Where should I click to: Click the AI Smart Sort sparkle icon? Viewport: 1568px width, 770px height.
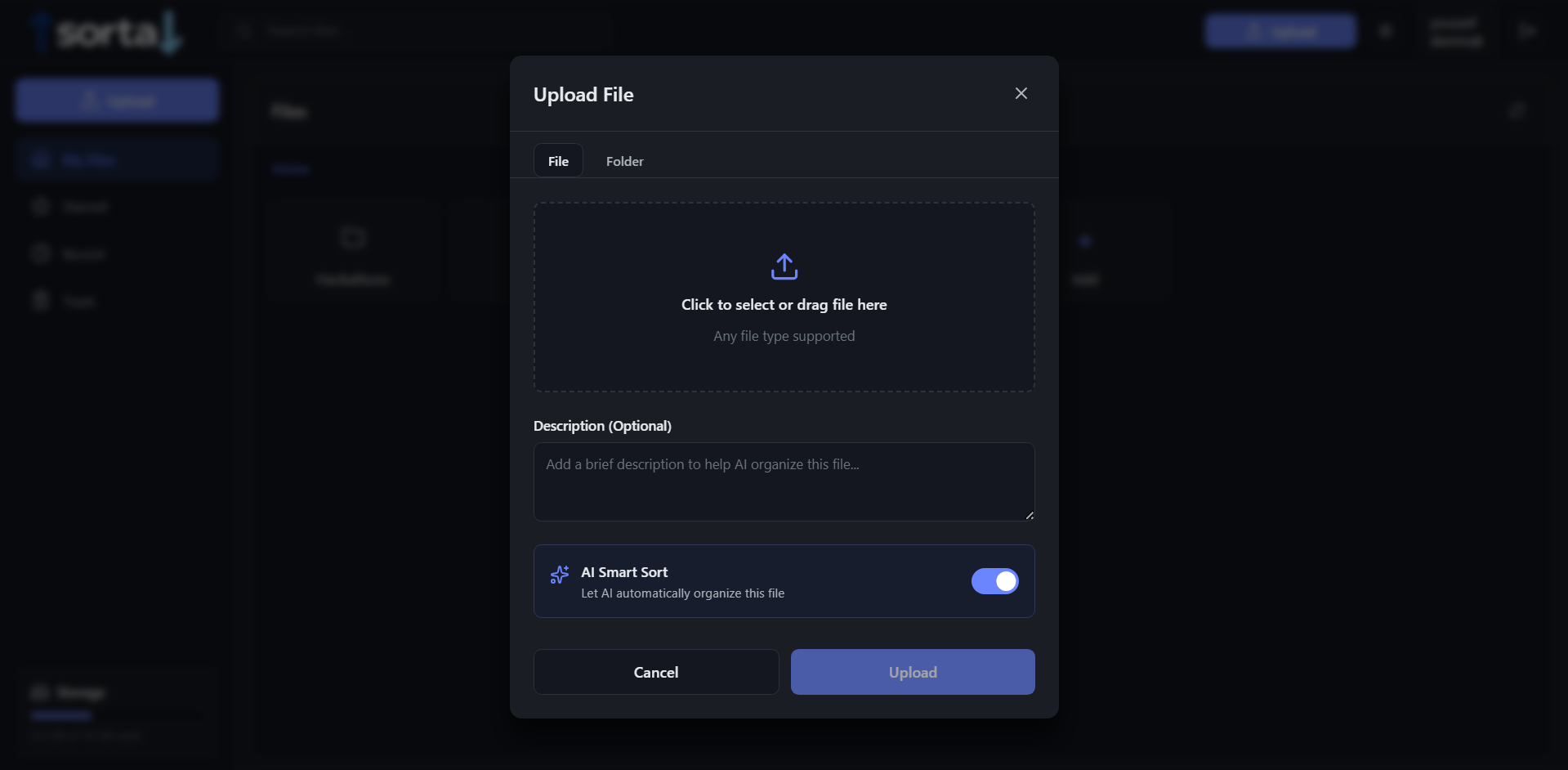[x=560, y=575]
